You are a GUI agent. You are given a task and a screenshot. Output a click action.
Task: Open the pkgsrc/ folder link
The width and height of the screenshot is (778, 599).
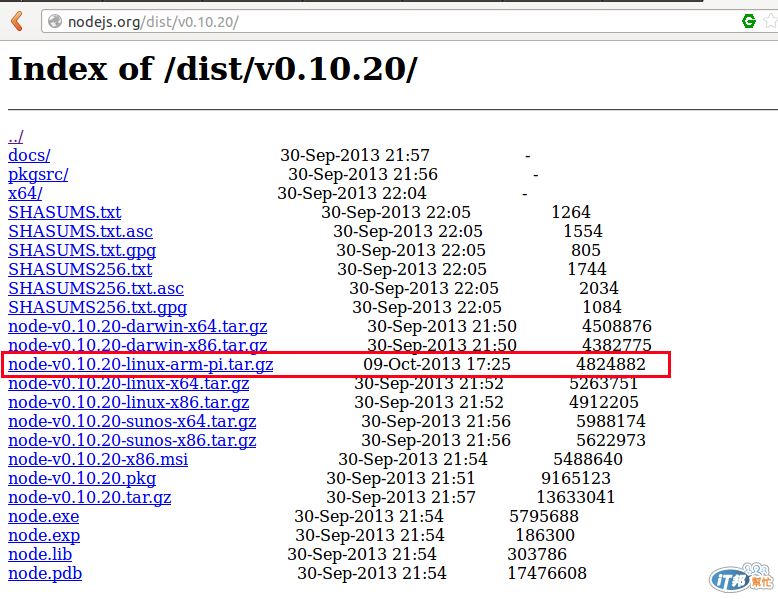pyautogui.click(x=38, y=174)
